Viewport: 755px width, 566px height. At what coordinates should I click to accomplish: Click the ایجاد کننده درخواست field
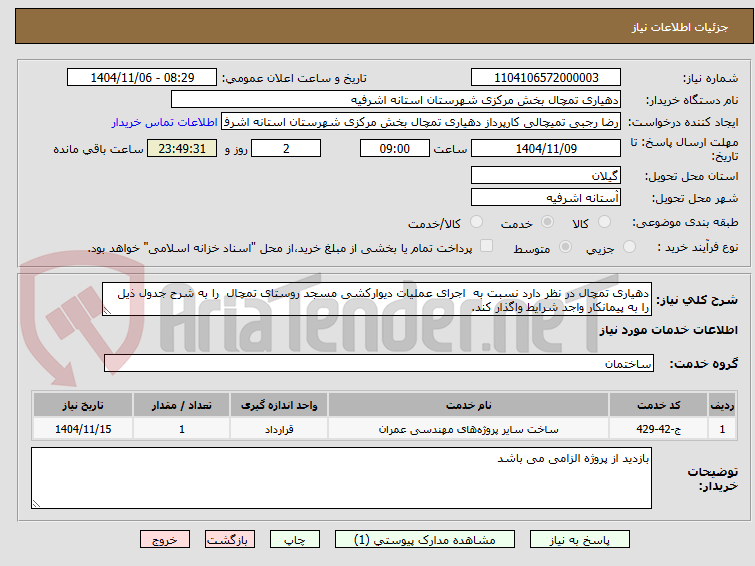click(421, 122)
